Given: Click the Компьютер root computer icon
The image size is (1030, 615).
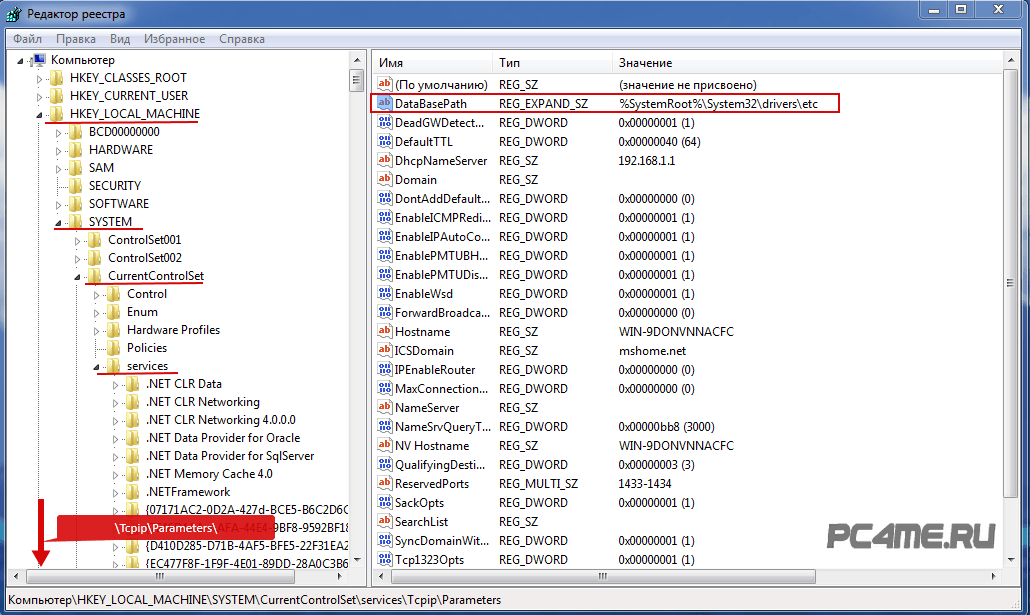Looking at the screenshot, I should (x=38, y=60).
